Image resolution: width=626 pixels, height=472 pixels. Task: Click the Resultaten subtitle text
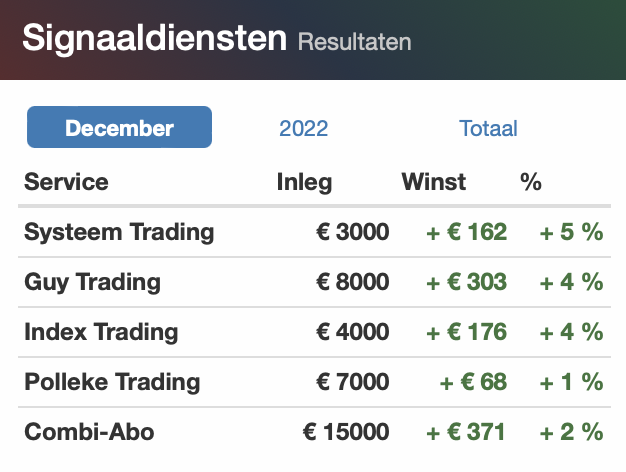355,42
